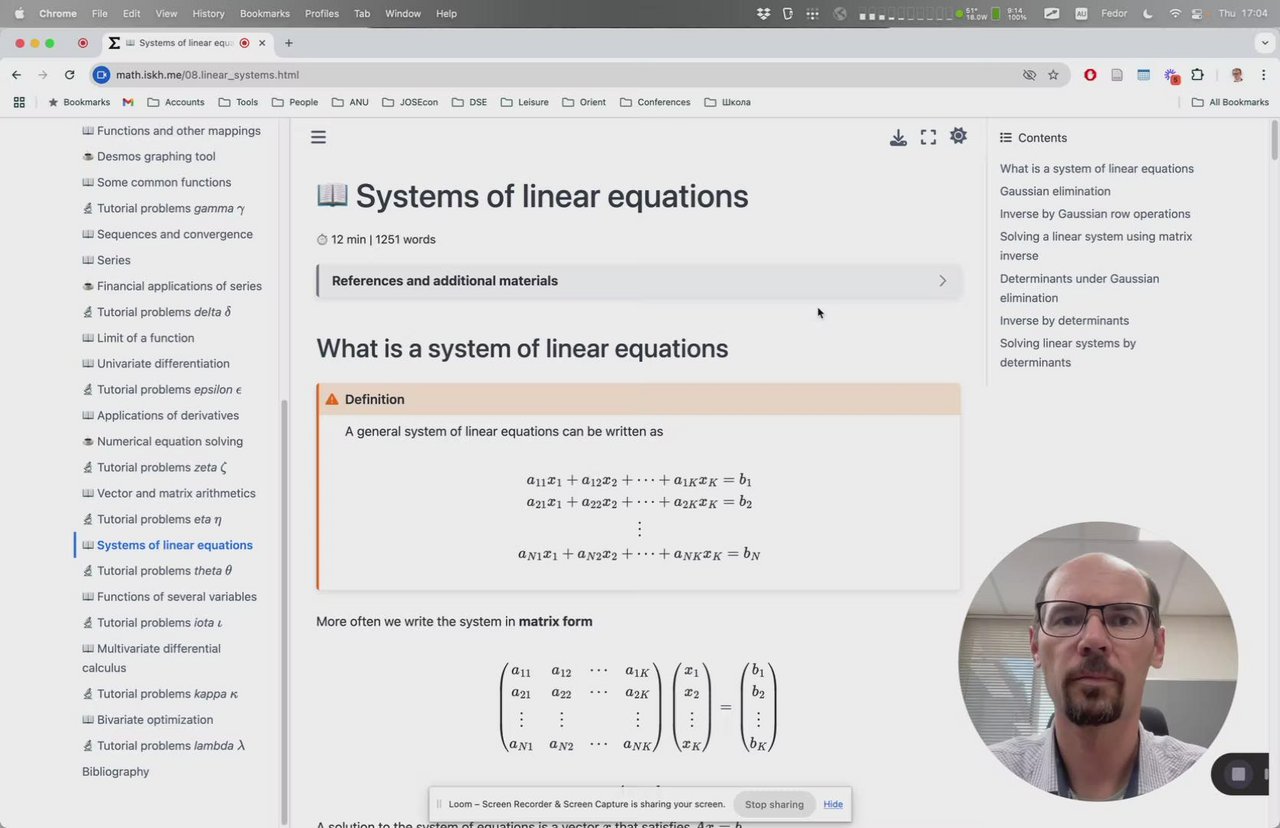Toggle the sidebar hamburger menu icon
The image size is (1280, 828).
point(318,137)
